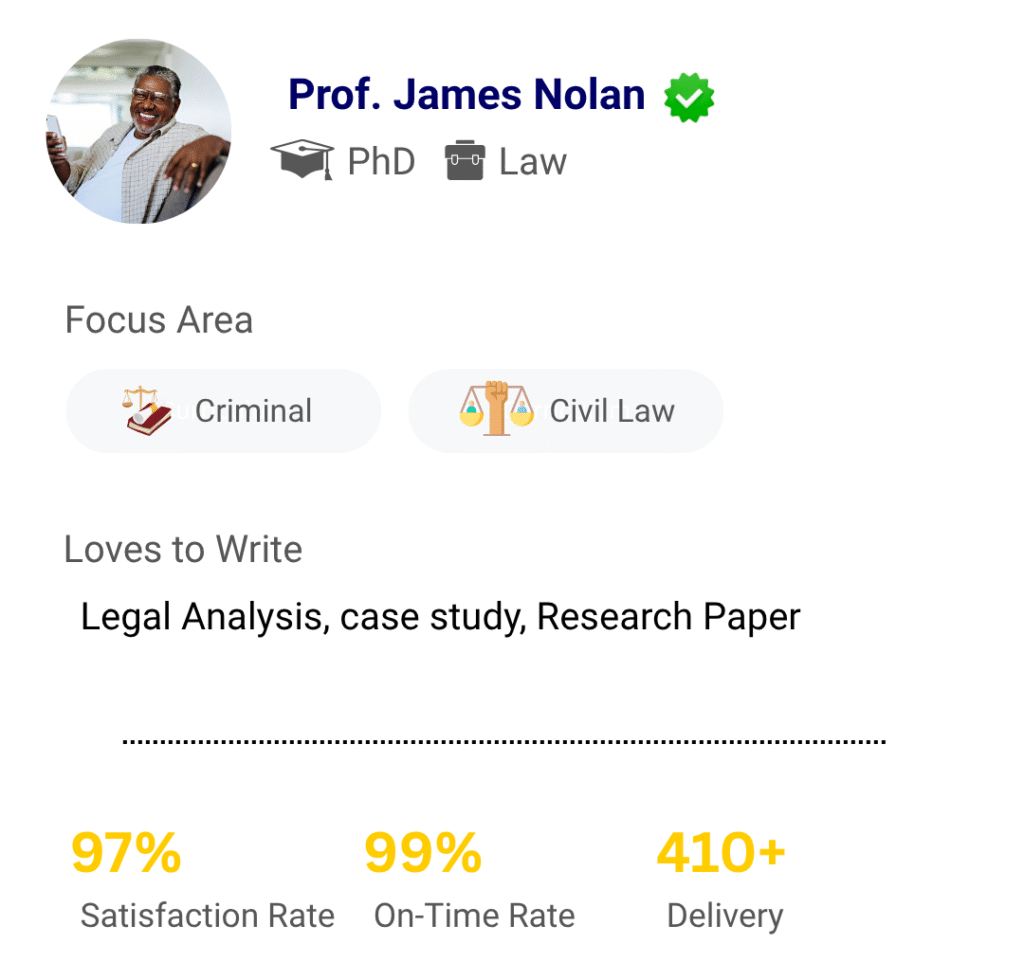Select the Criminal focus area chip
1024x980 pixels.
[x=223, y=411]
